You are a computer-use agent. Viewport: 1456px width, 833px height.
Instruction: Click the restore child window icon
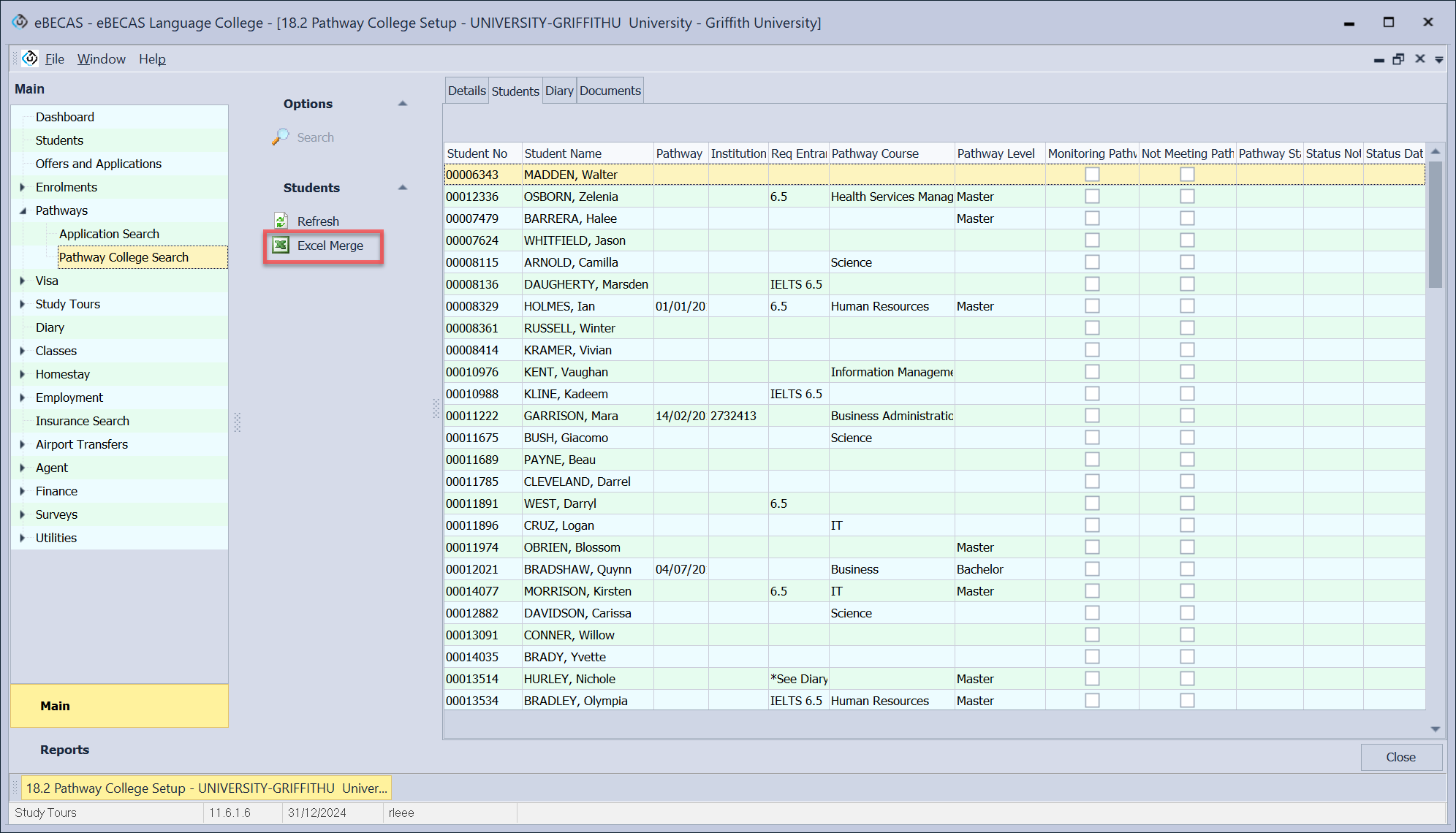[x=1398, y=59]
